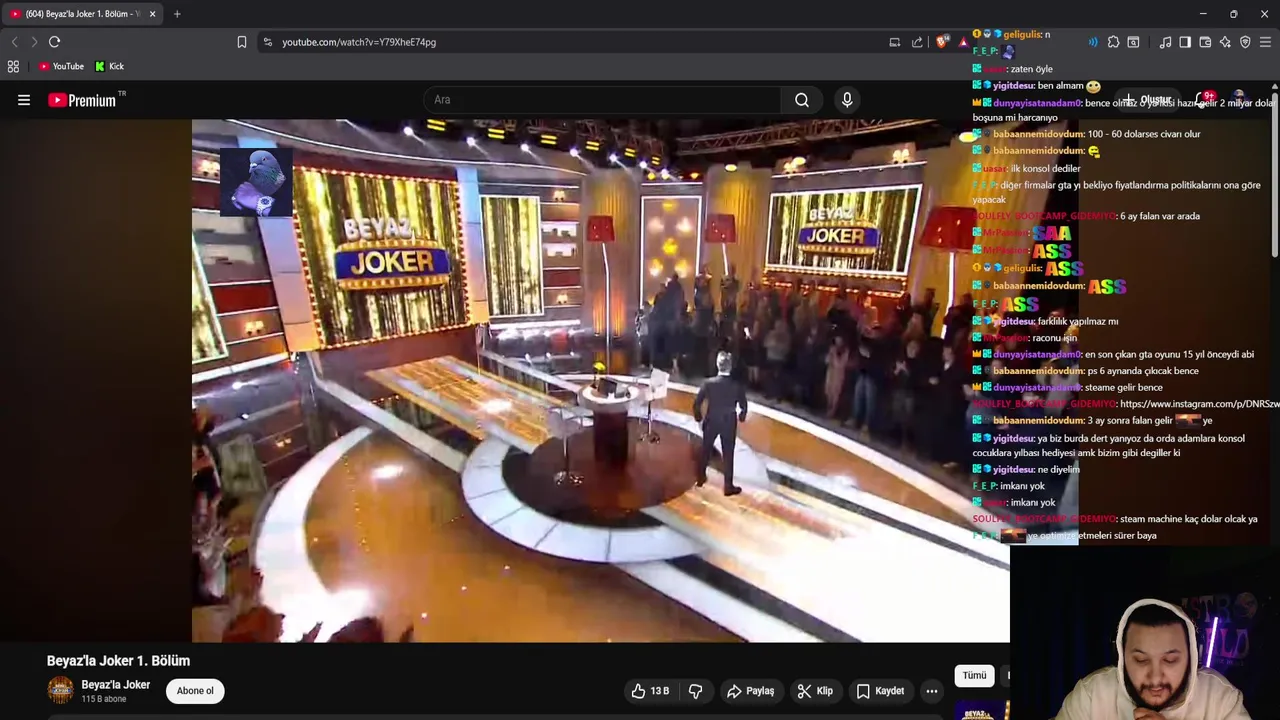
Task: Click the instagram.com link in chat
Action: pos(1200,404)
